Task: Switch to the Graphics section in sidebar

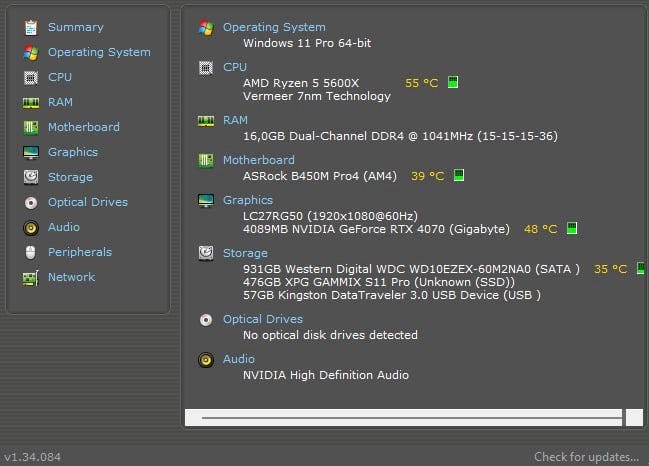Action: (x=73, y=152)
